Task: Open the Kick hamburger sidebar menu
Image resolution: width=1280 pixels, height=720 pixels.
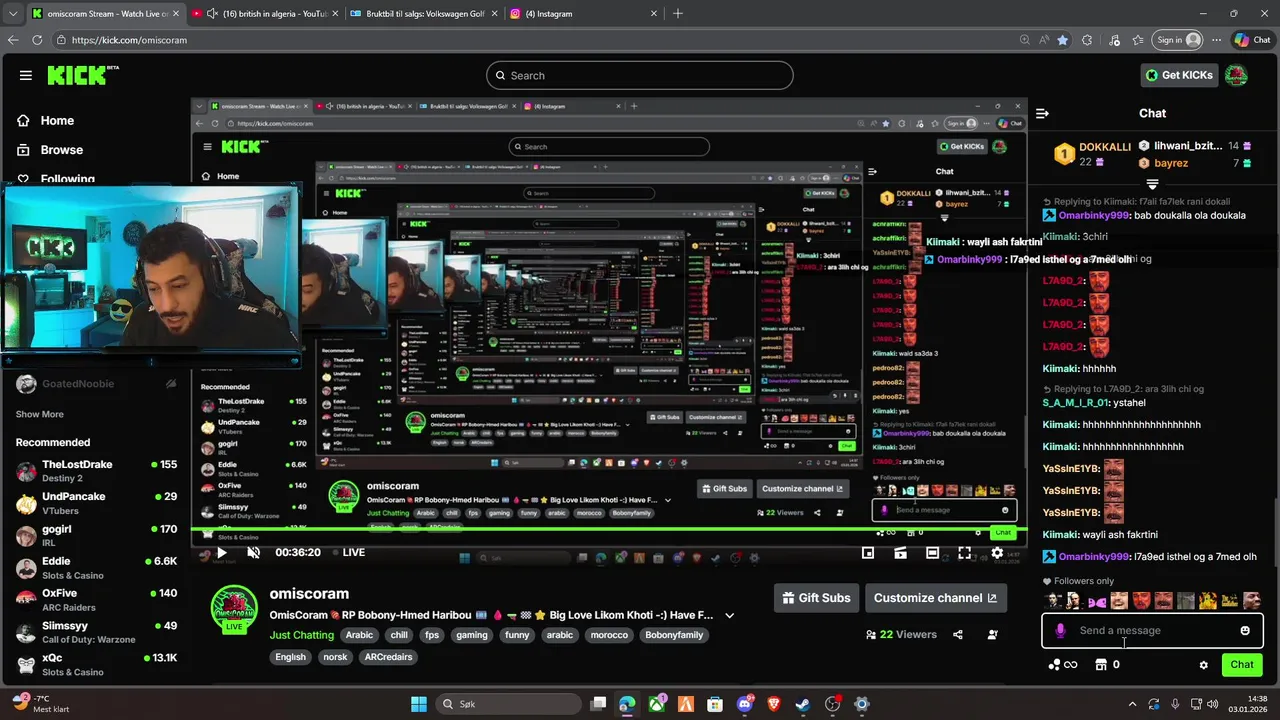Action: tap(26, 75)
